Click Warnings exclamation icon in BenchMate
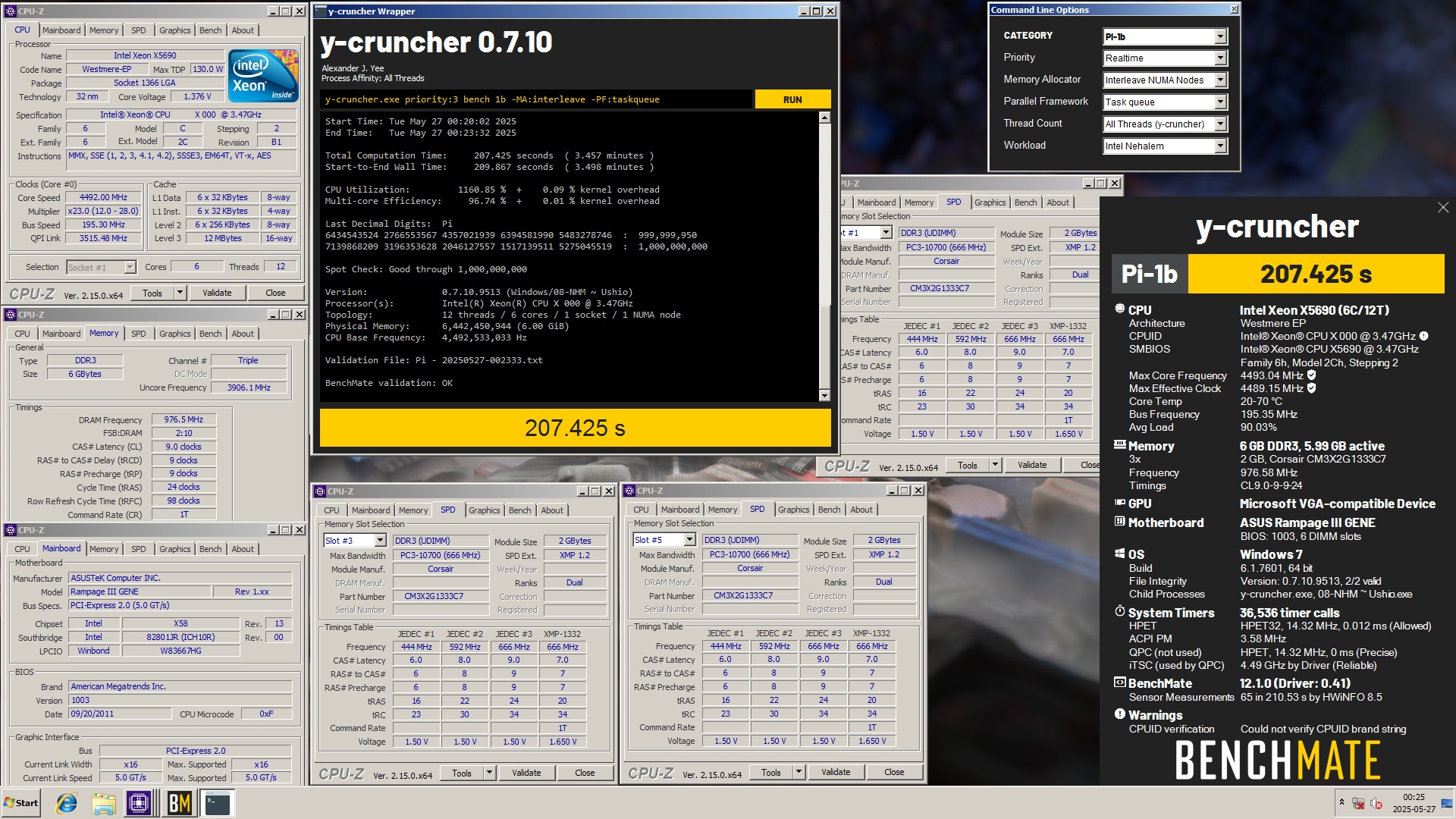1456x819 pixels. 1119,714
